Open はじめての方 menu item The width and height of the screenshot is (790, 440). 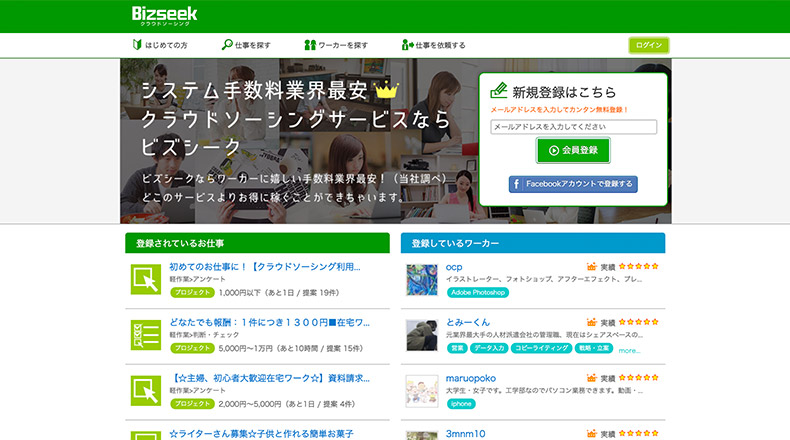[x=160, y=45]
